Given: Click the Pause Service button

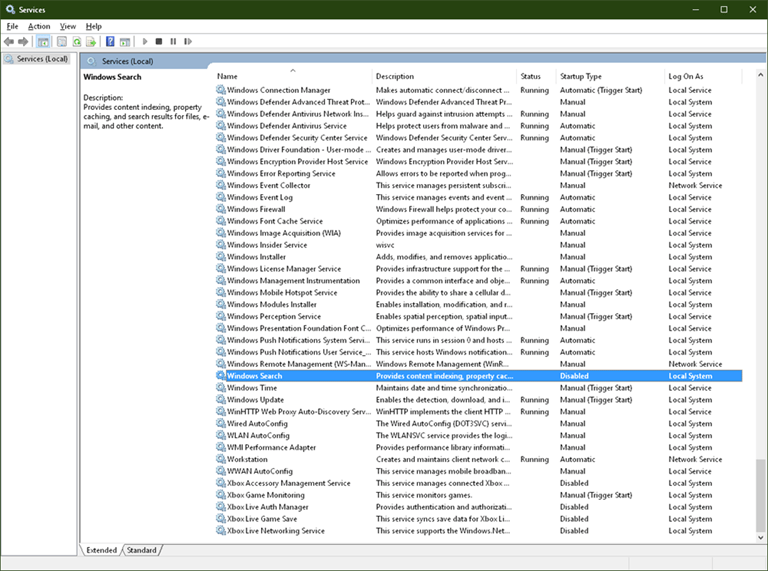Looking at the screenshot, I should [173, 42].
